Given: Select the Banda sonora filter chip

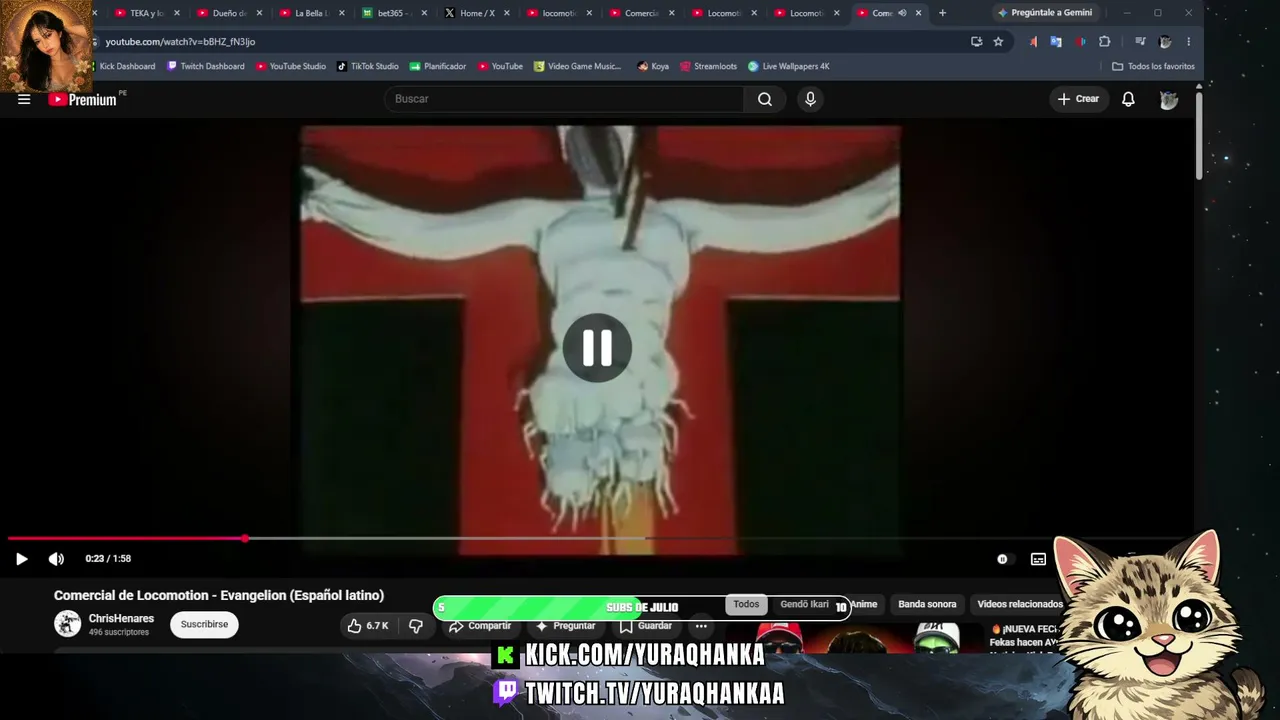Looking at the screenshot, I should [x=927, y=604].
